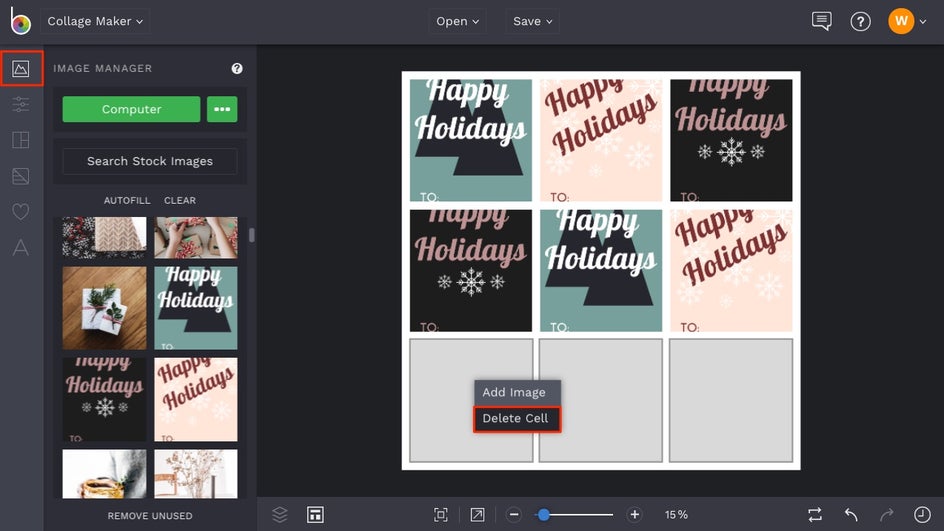Open the Text tool sidebar tab

click(20, 247)
